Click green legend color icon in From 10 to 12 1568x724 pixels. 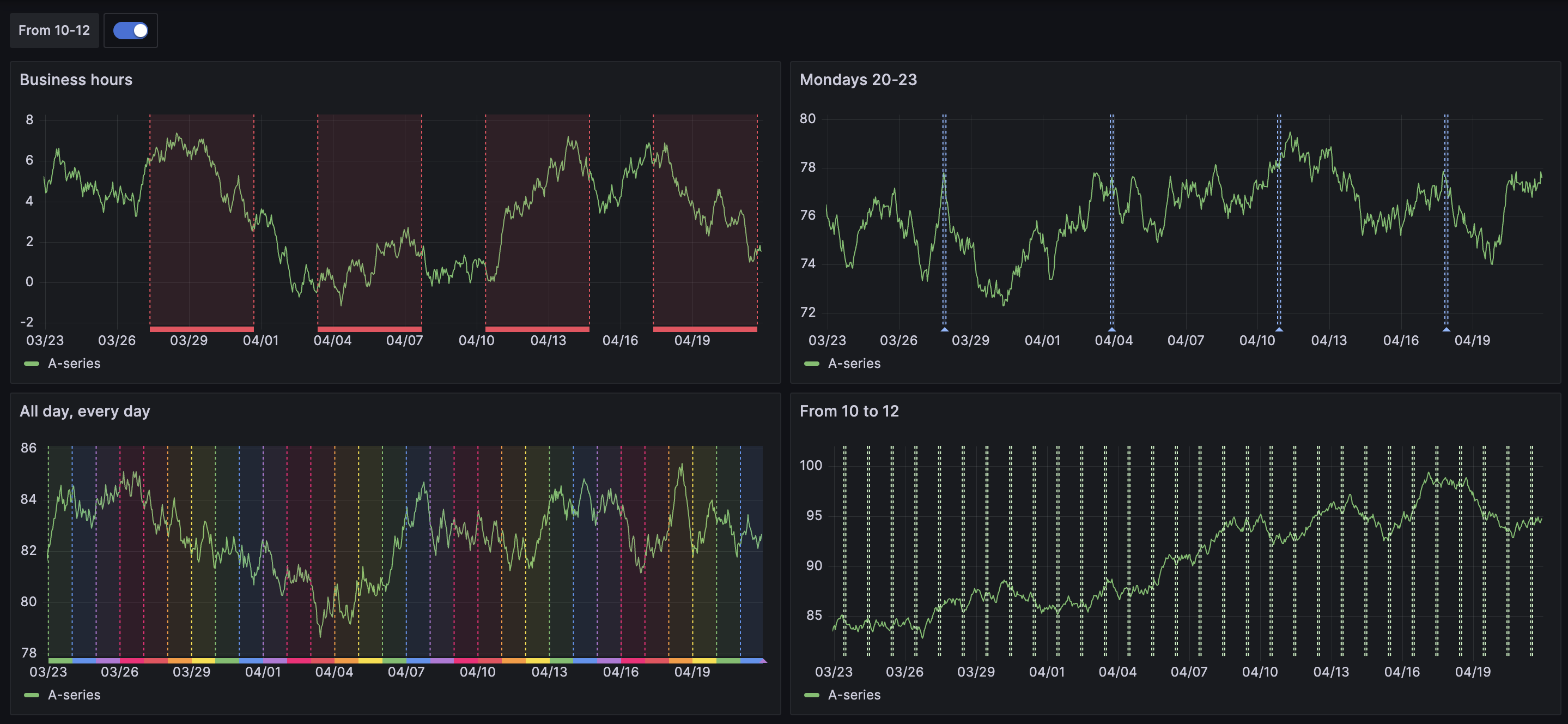point(811,695)
